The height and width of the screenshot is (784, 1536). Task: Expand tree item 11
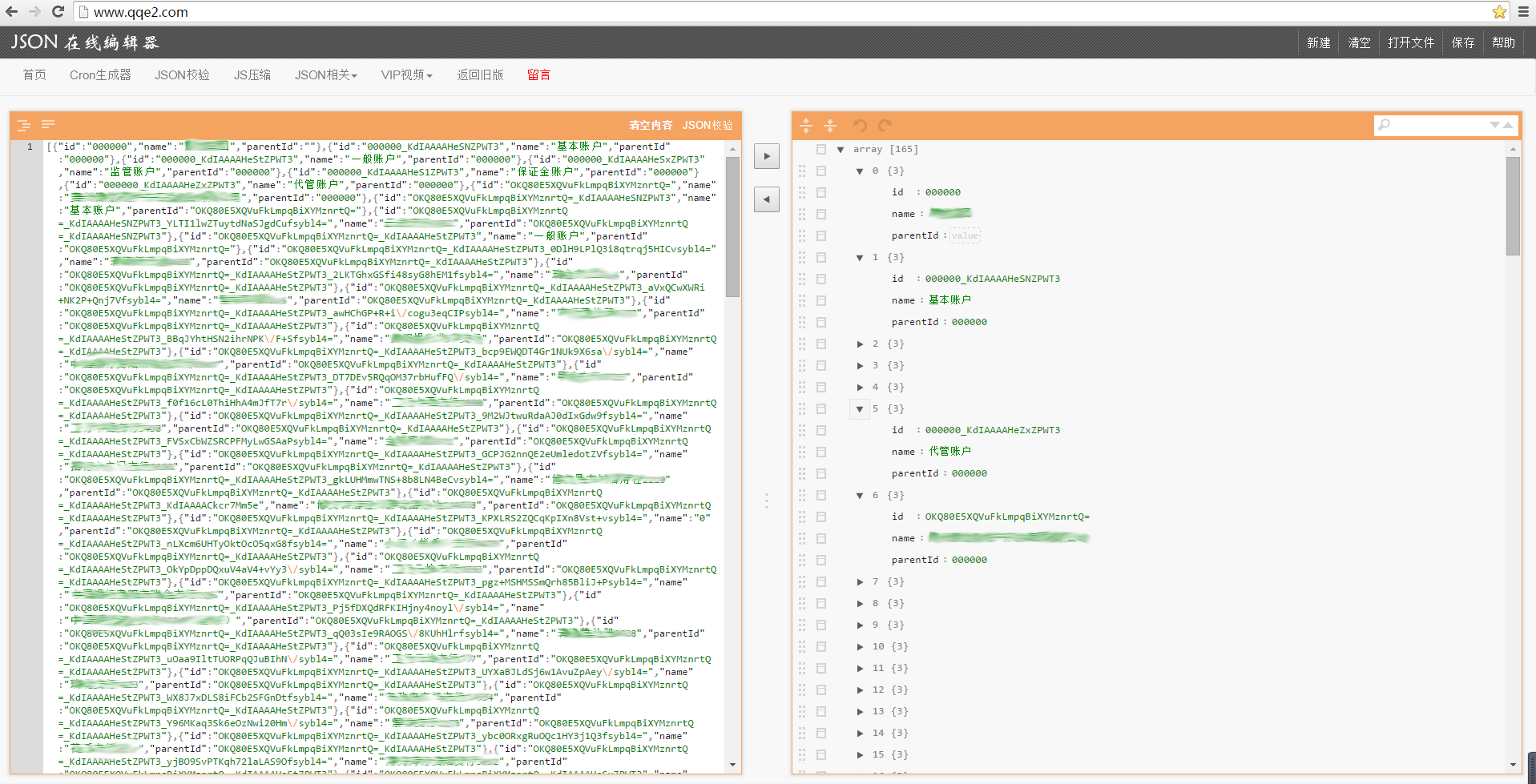pos(860,669)
